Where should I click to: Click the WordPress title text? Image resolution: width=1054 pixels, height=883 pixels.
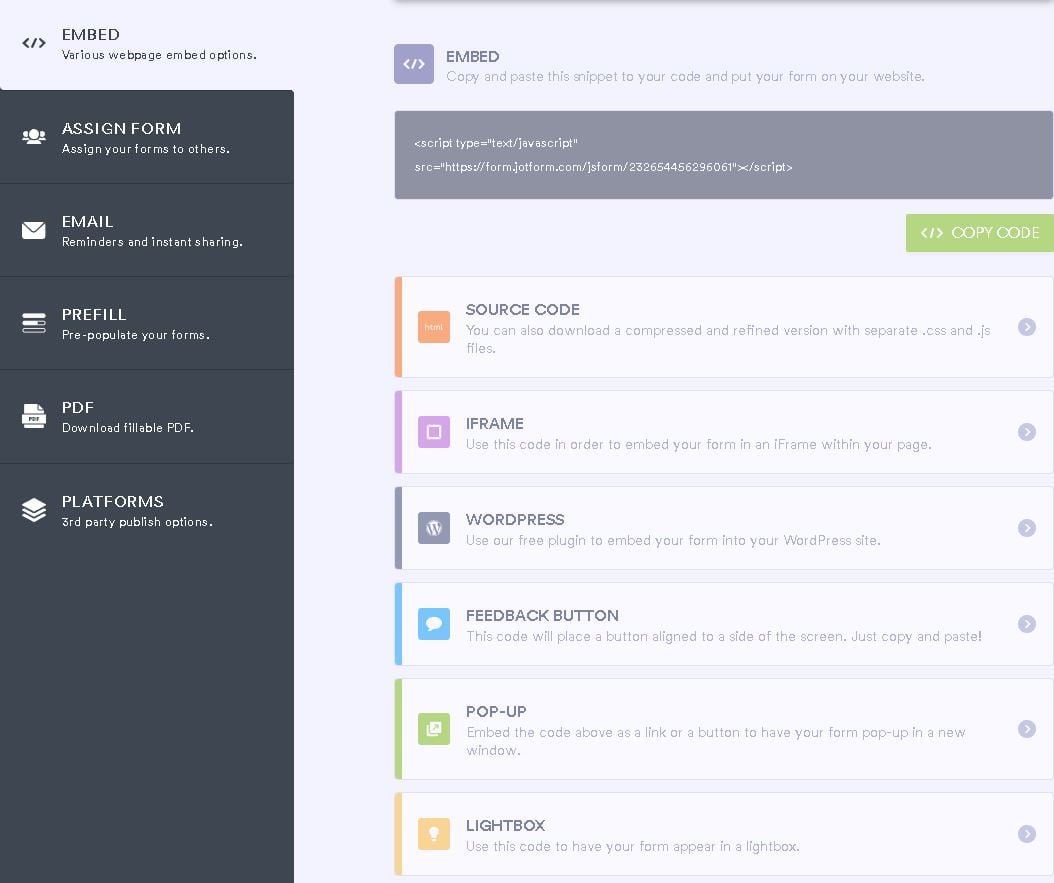click(x=515, y=520)
